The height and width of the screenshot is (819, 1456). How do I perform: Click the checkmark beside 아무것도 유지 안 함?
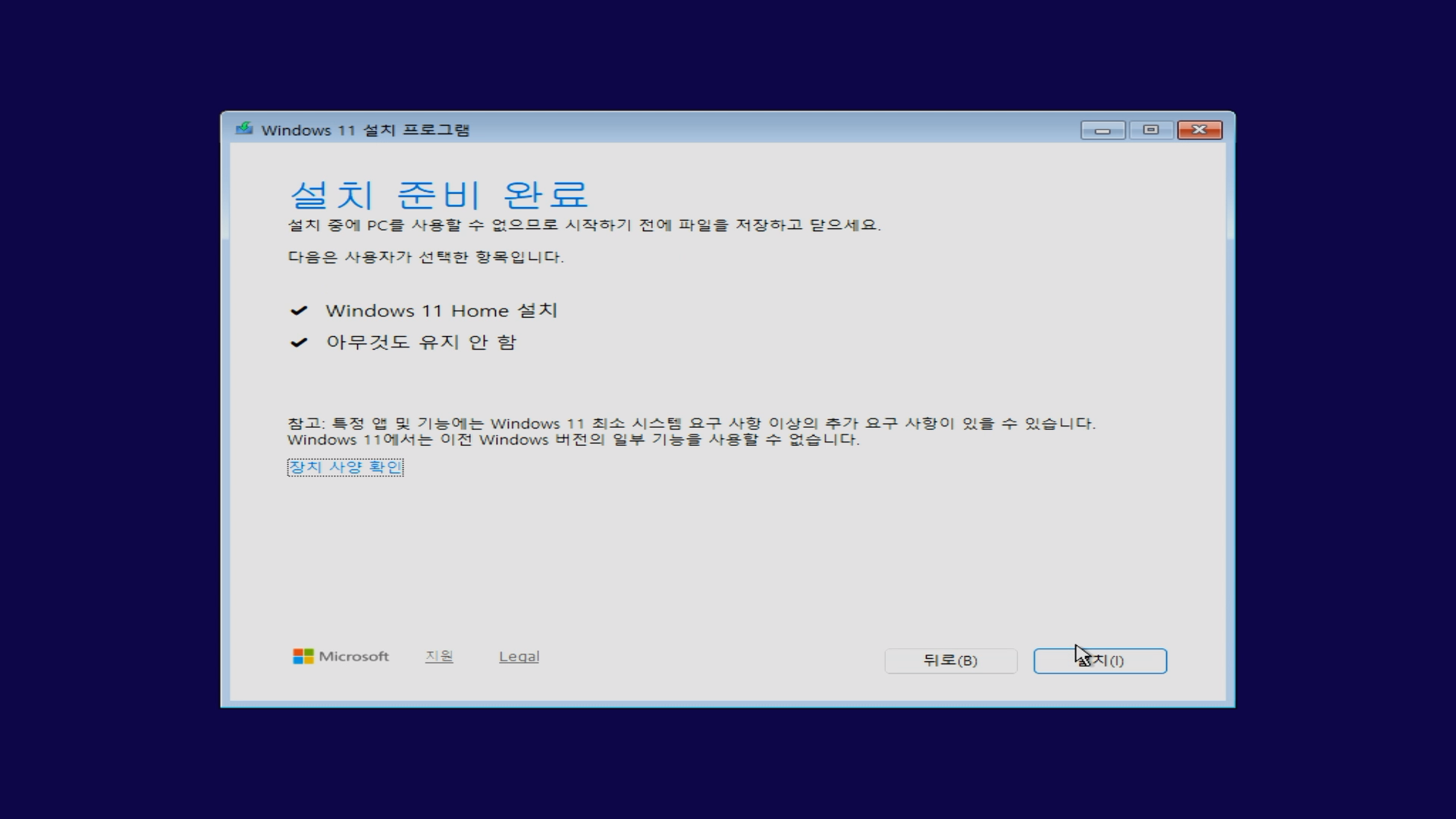(x=300, y=341)
